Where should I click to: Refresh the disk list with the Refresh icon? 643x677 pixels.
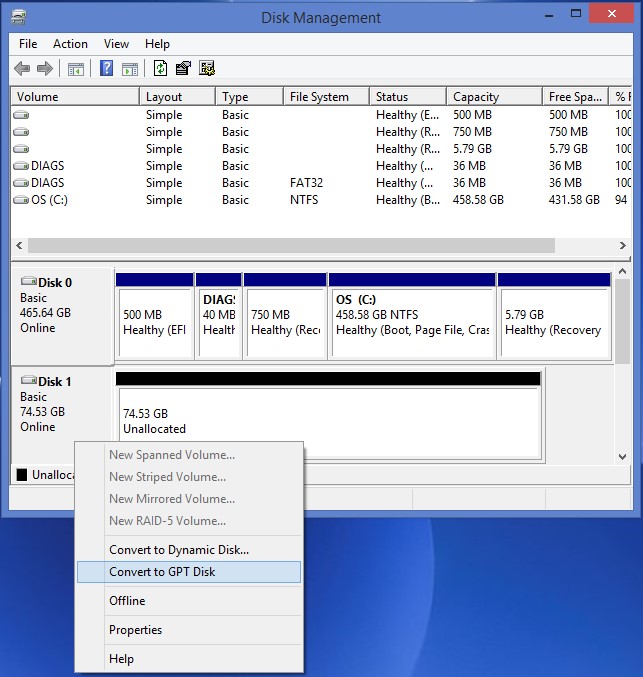(x=160, y=68)
